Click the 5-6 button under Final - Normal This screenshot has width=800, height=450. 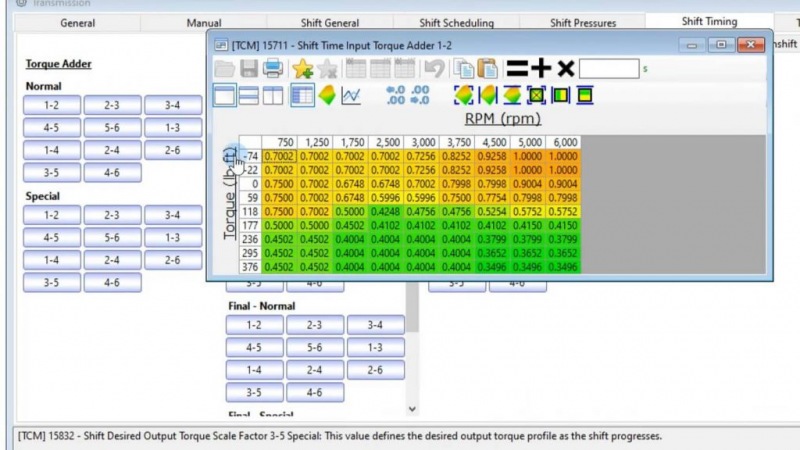point(314,348)
